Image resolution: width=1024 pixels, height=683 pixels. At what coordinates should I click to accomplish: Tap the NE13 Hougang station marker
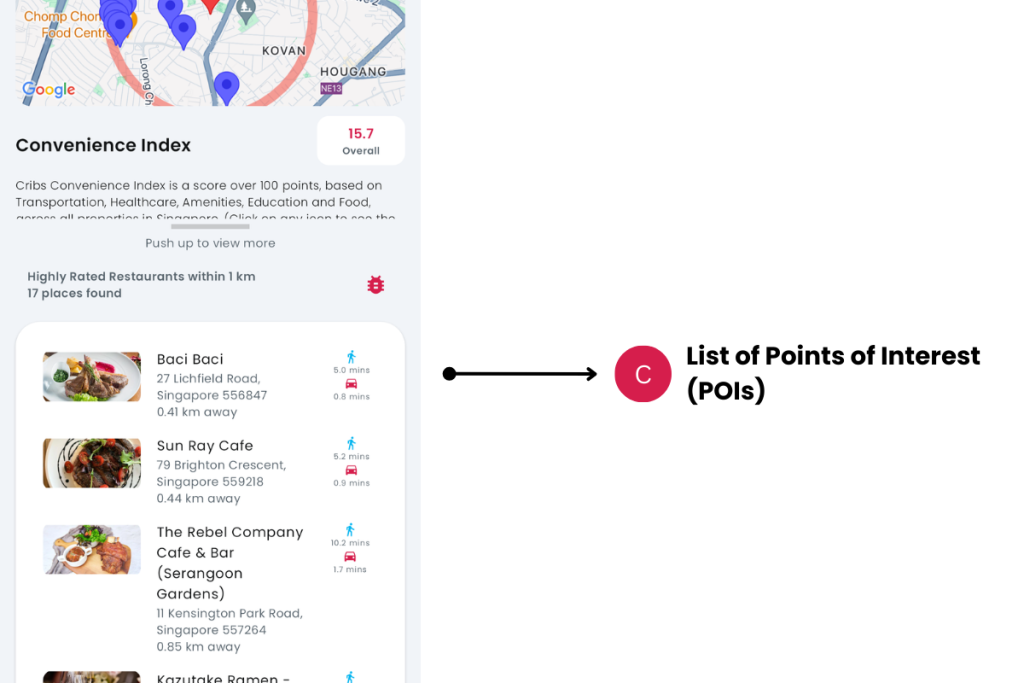point(331,89)
